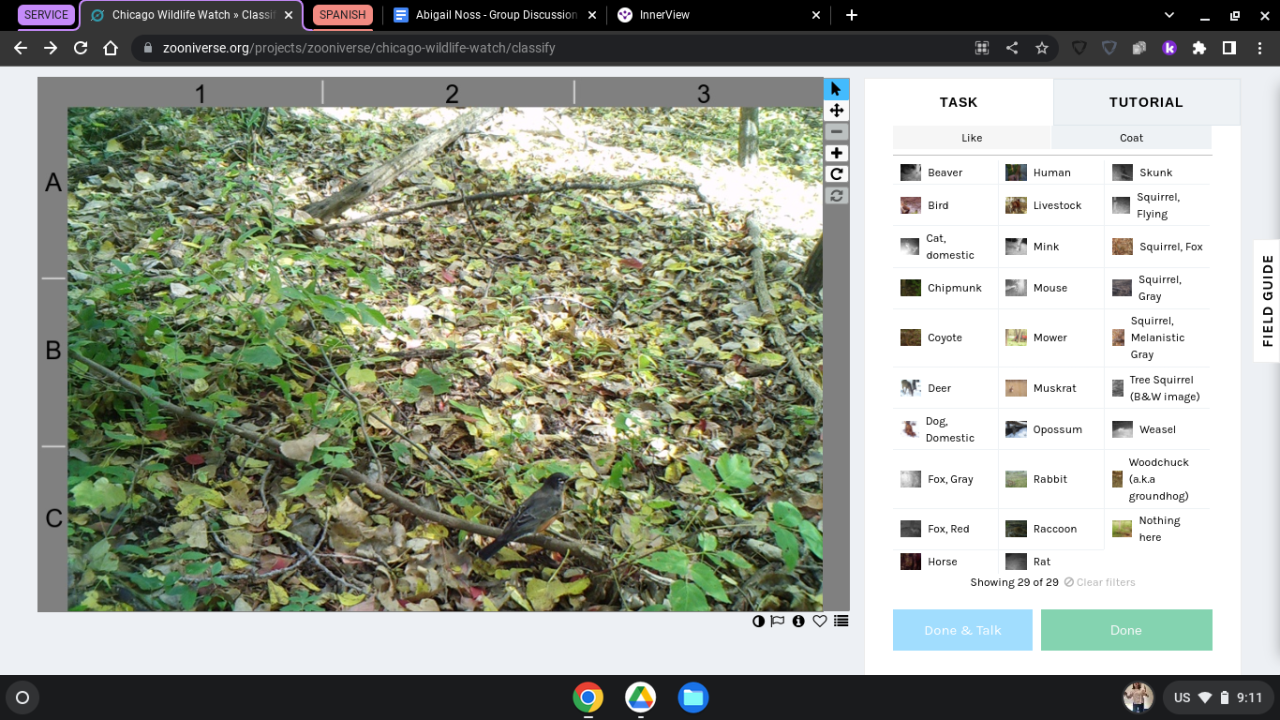The height and width of the screenshot is (720, 1280).
Task: Choose Fox, Gray
Action: [x=946, y=479]
